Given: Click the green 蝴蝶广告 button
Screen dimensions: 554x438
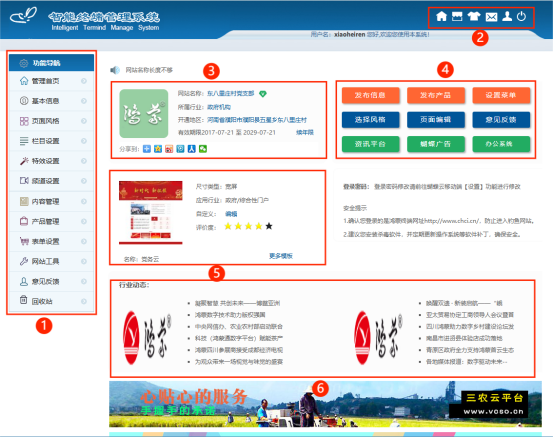Looking at the screenshot, I should point(436,144).
